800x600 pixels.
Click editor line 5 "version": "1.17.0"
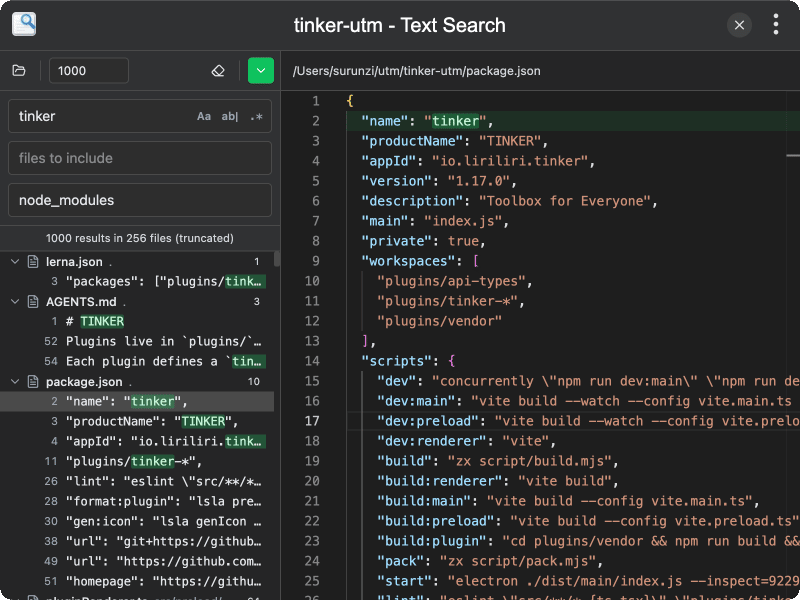click(439, 181)
